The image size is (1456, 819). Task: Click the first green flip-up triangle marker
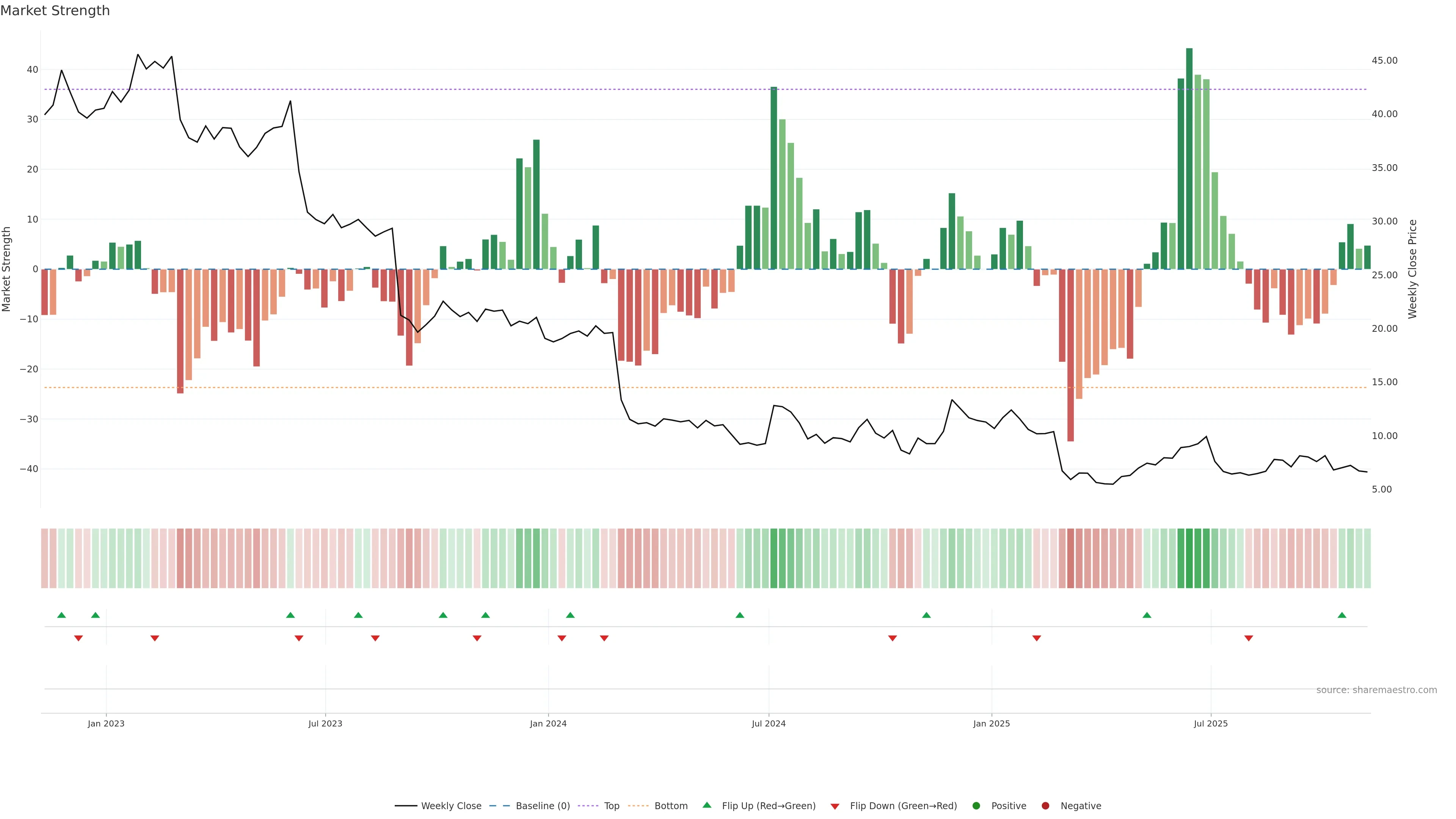(x=61, y=615)
